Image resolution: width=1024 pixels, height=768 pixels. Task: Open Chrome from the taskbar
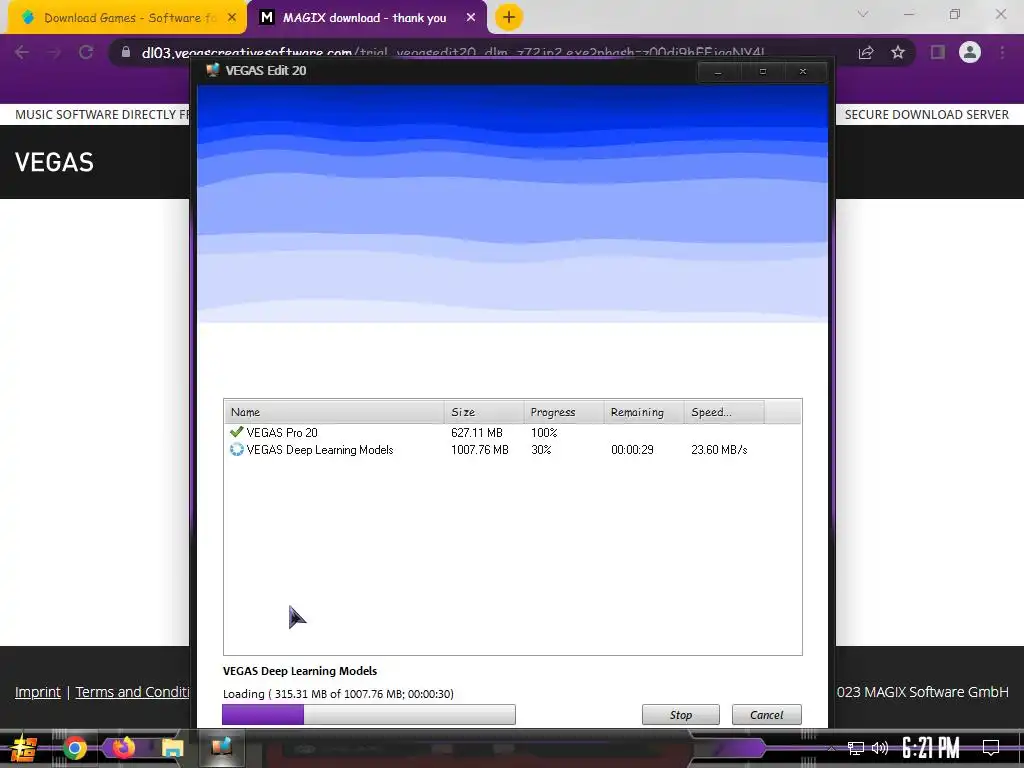pos(74,748)
